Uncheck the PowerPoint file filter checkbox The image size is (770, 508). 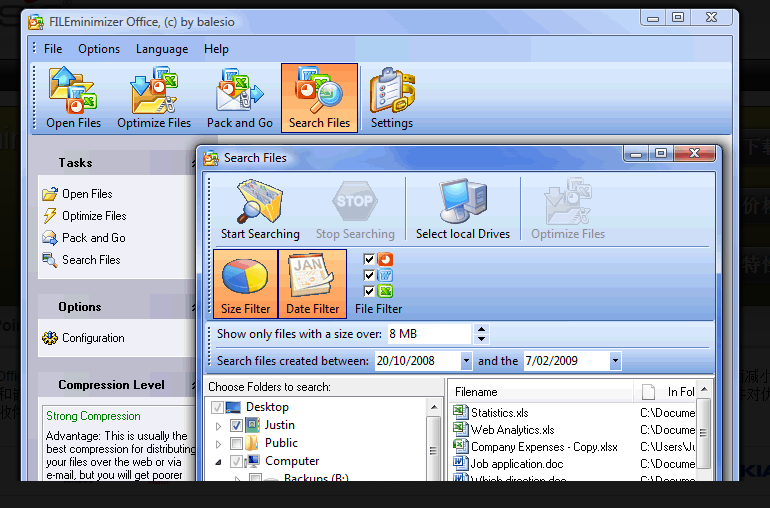tap(369, 259)
